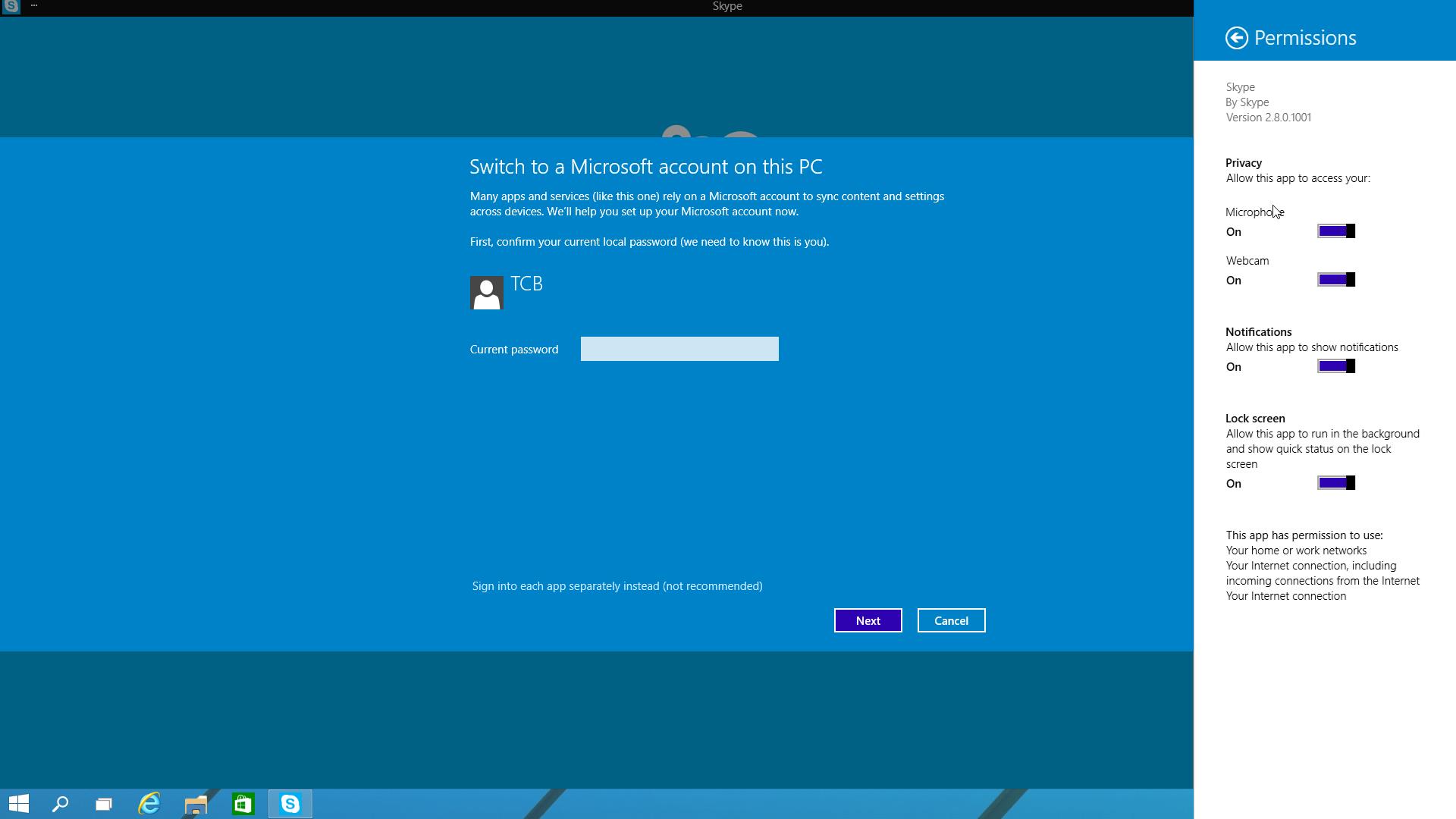
Task: Turn off Microphone access toggle
Action: [1336, 231]
